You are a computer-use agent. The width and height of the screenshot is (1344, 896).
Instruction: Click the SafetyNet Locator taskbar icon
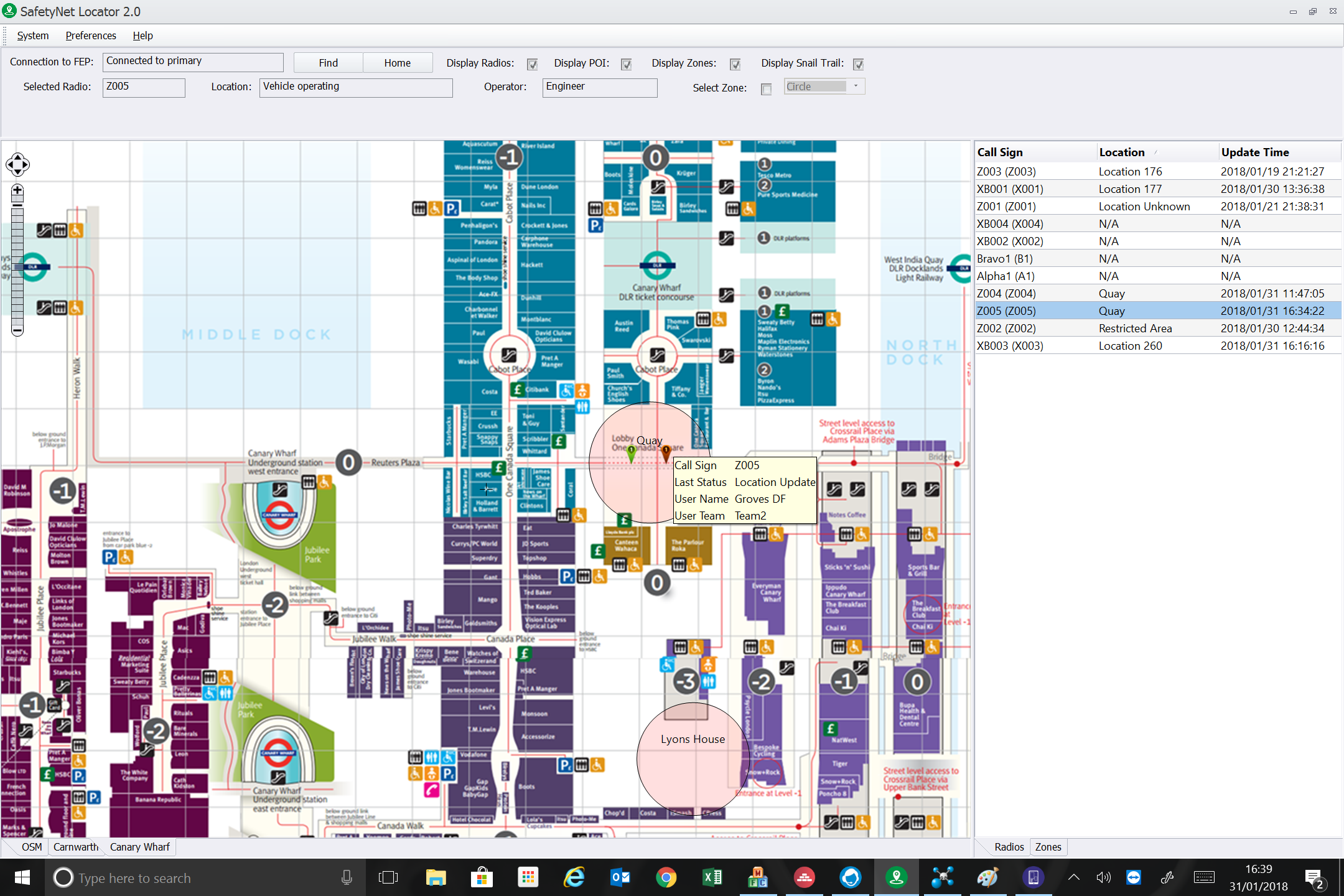pos(897,878)
